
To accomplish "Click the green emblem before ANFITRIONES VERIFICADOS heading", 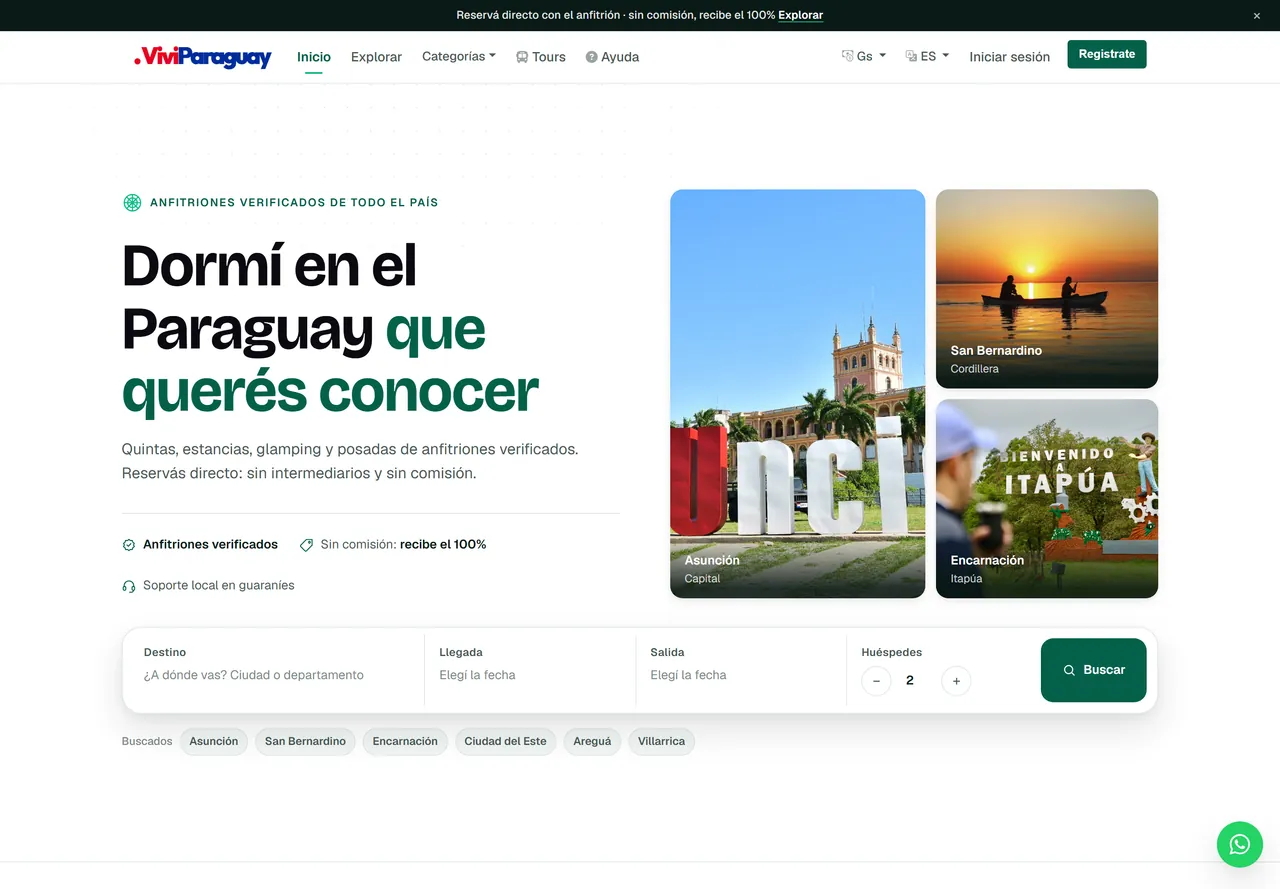I will click(132, 203).
